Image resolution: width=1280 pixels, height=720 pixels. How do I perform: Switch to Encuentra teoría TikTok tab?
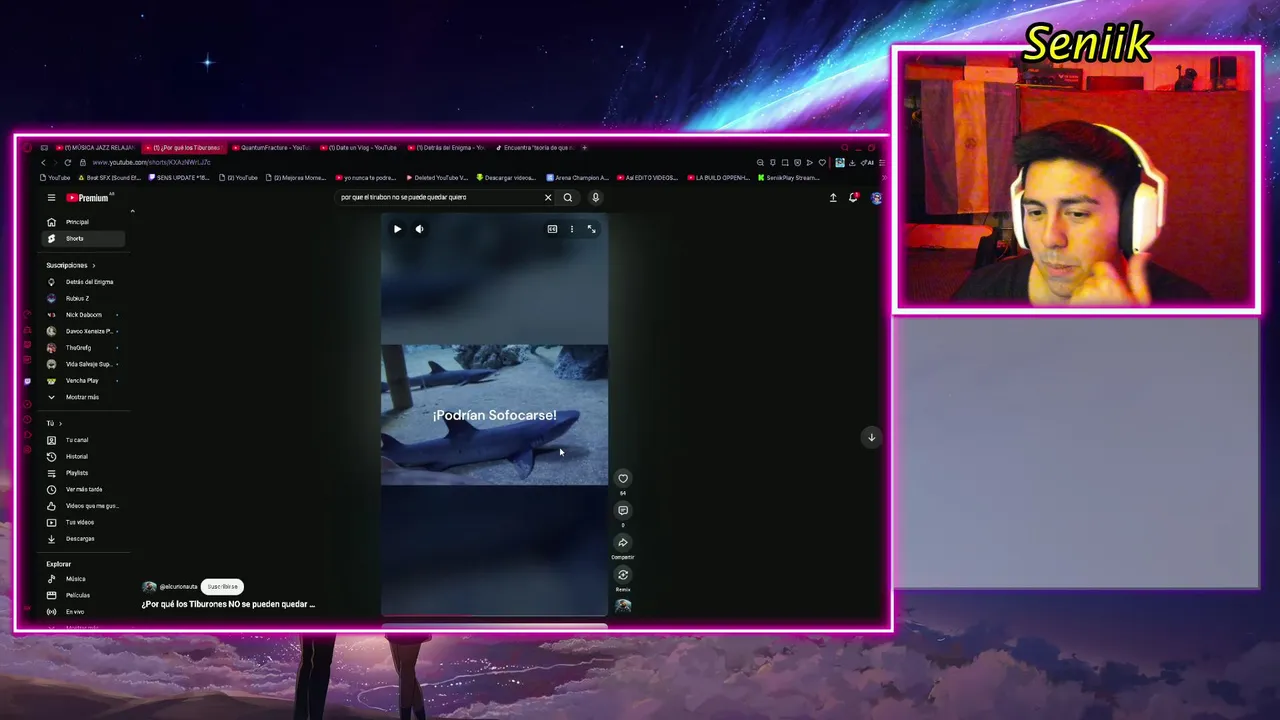[536, 148]
